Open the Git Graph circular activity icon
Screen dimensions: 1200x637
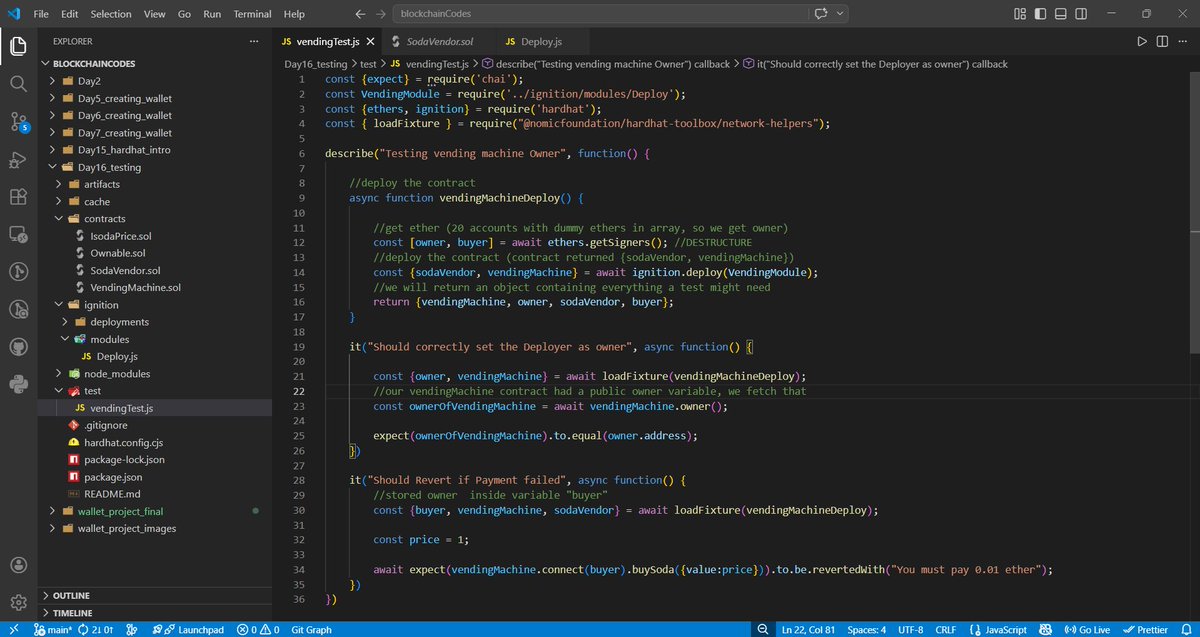click(18, 272)
